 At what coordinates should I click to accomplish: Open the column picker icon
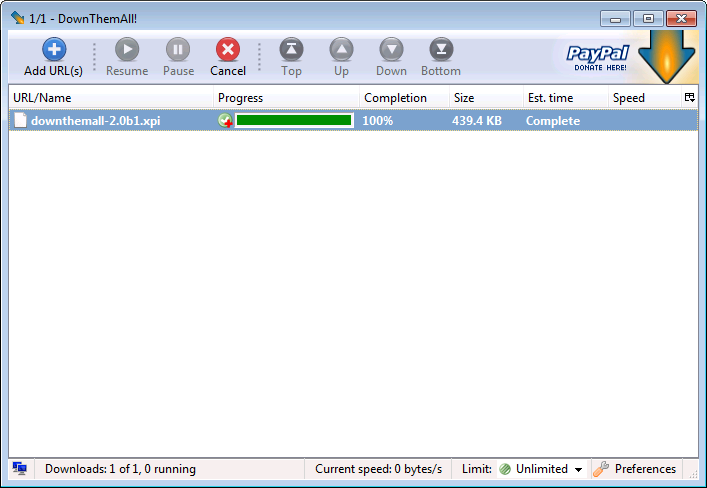(689, 97)
